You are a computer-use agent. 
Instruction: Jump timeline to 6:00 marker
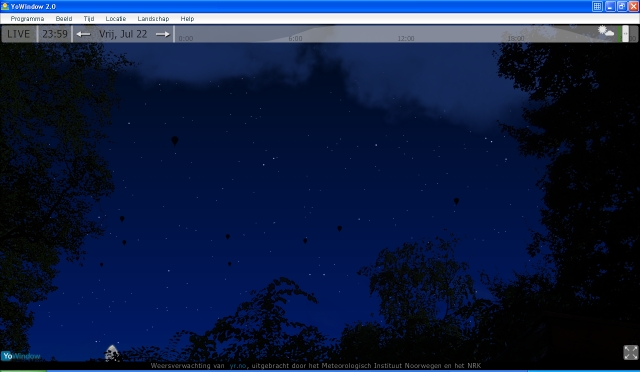click(x=296, y=38)
